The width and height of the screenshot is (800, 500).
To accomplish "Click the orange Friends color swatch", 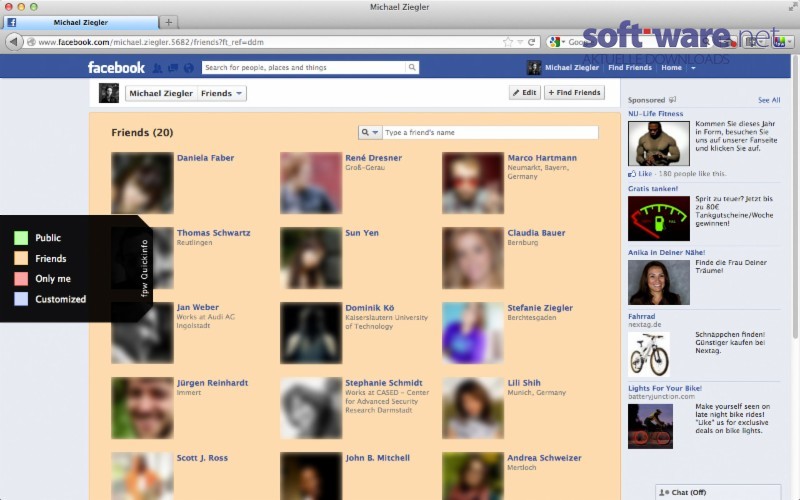I will click(21, 258).
